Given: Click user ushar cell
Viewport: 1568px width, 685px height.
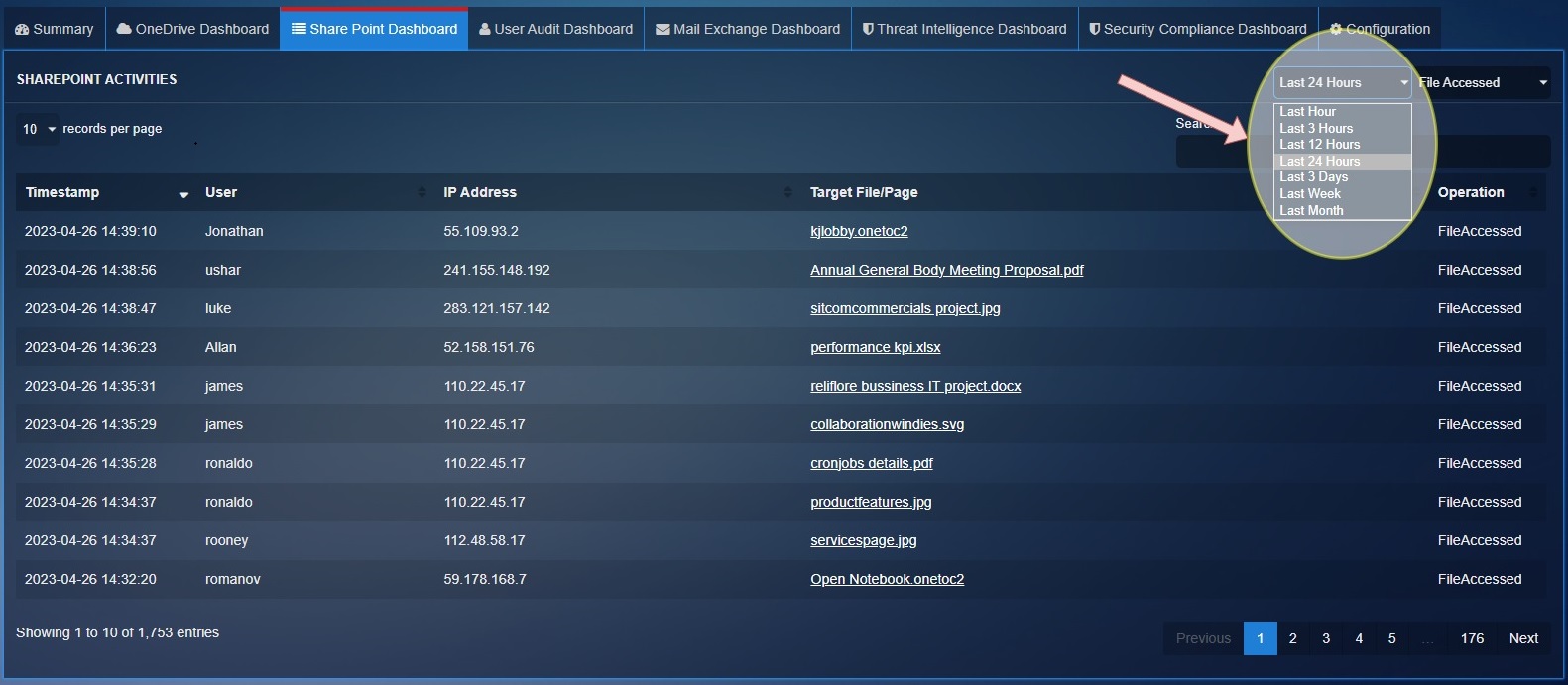Looking at the screenshot, I should pyautogui.click(x=223, y=270).
